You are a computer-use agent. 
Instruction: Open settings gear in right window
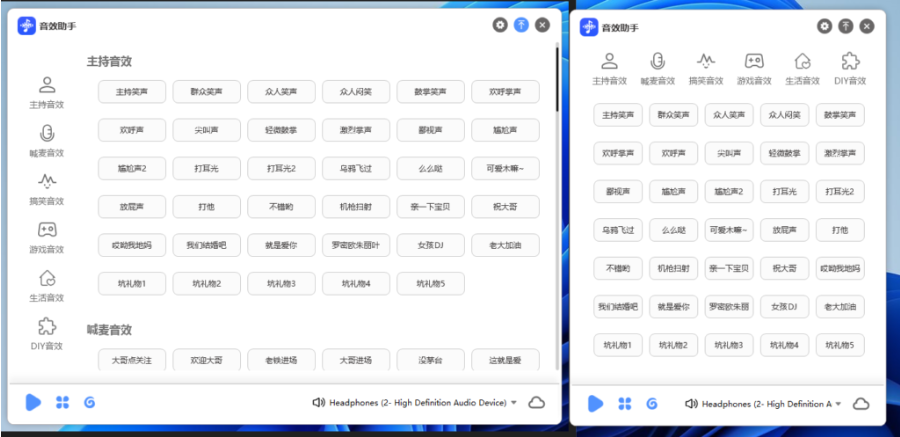[824, 26]
